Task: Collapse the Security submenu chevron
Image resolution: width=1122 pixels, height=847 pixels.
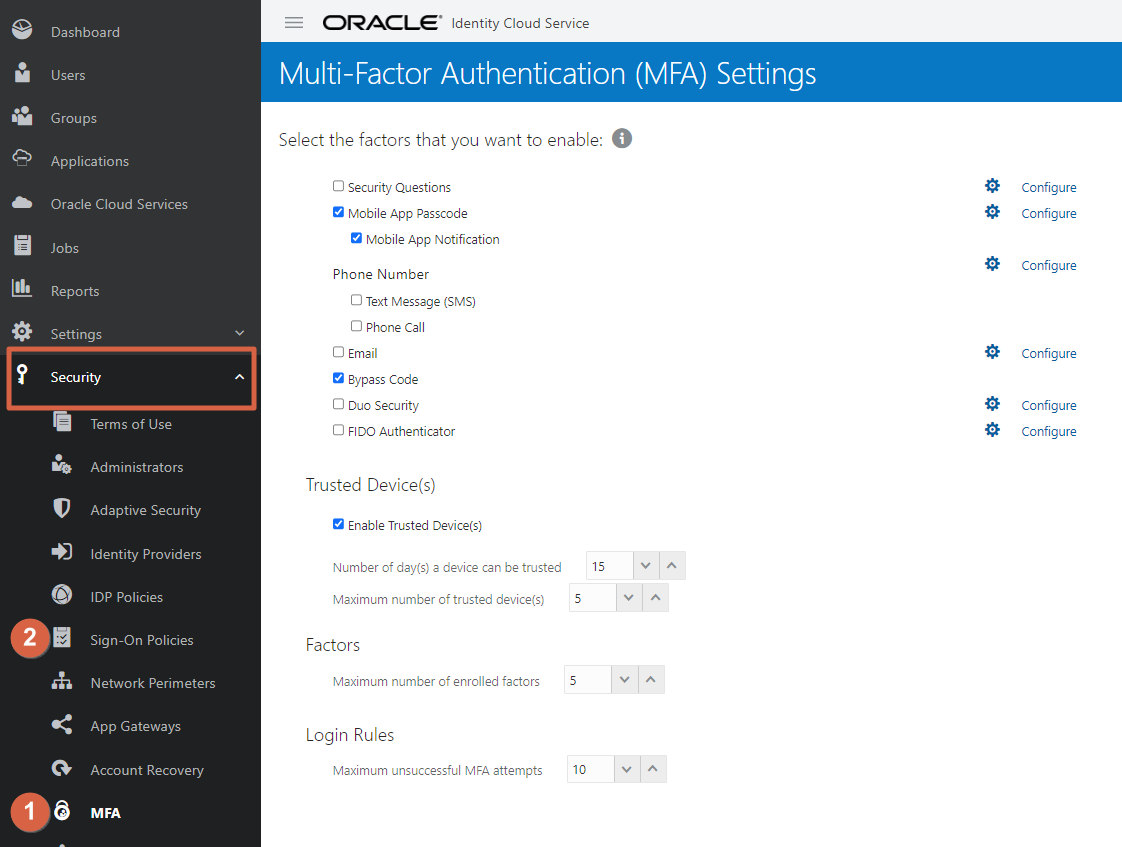Action: tap(240, 377)
